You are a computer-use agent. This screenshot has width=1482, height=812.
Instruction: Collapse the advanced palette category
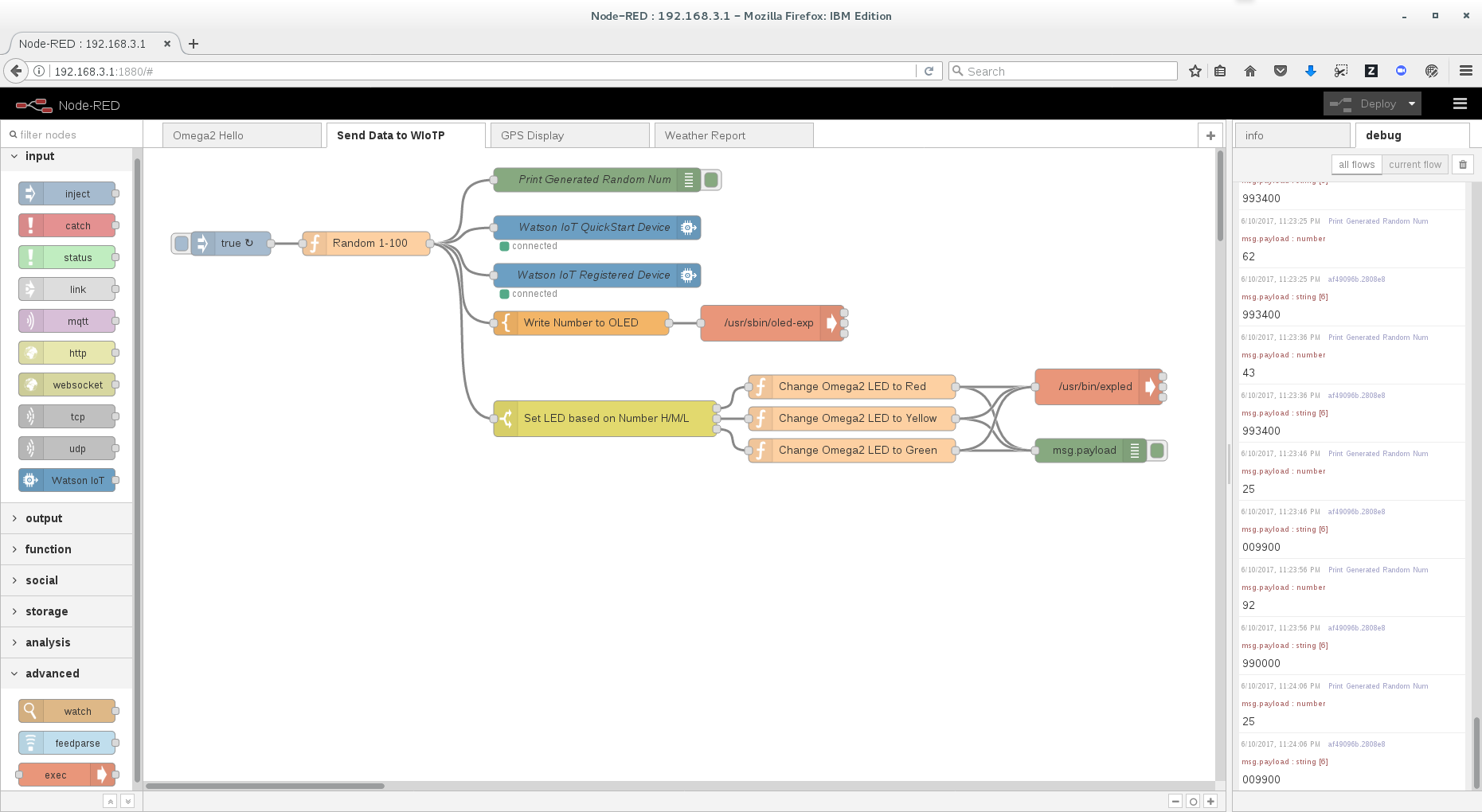[x=67, y=673]
